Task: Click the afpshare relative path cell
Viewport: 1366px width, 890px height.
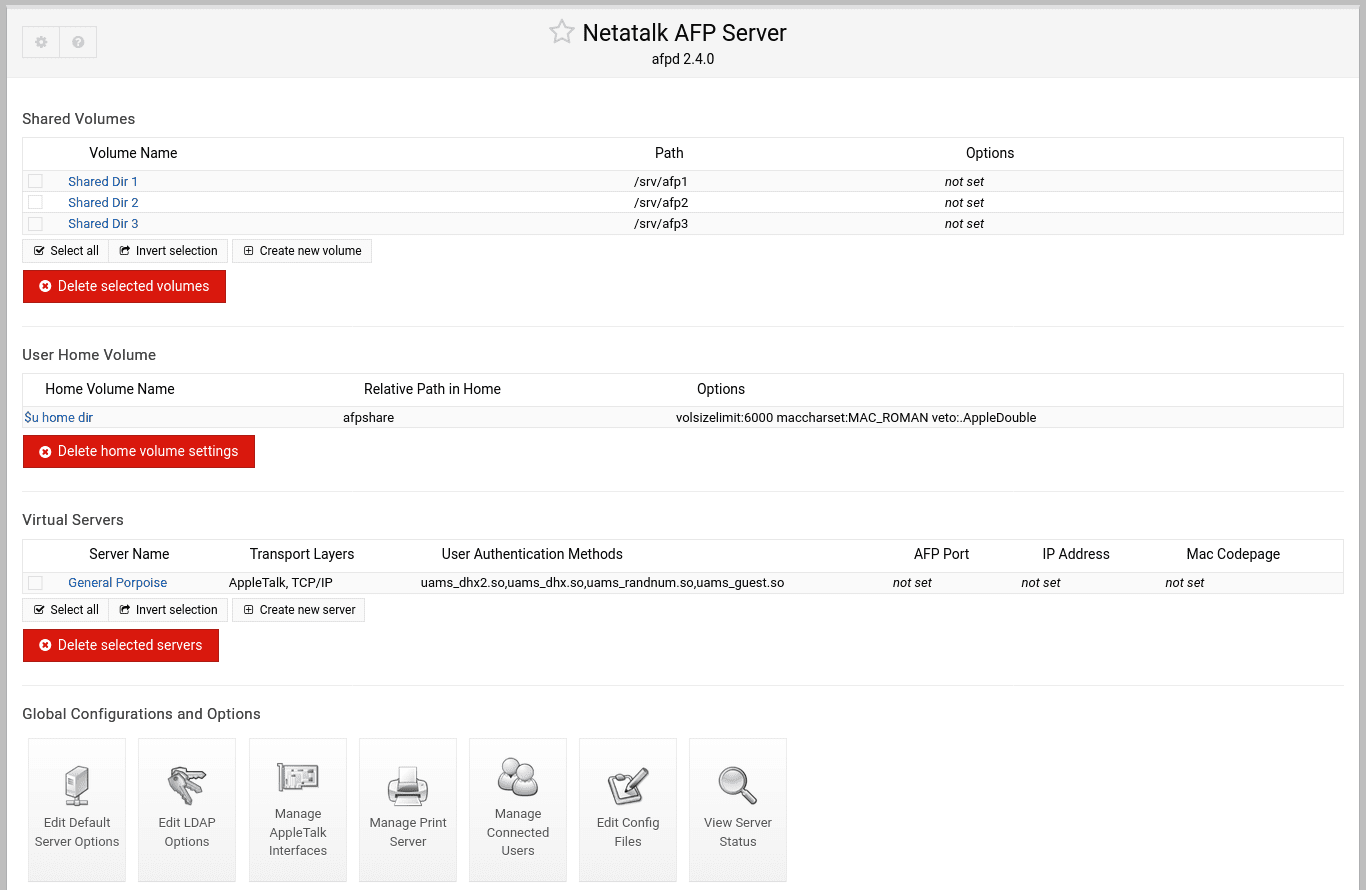Action: tap(368, 418)
